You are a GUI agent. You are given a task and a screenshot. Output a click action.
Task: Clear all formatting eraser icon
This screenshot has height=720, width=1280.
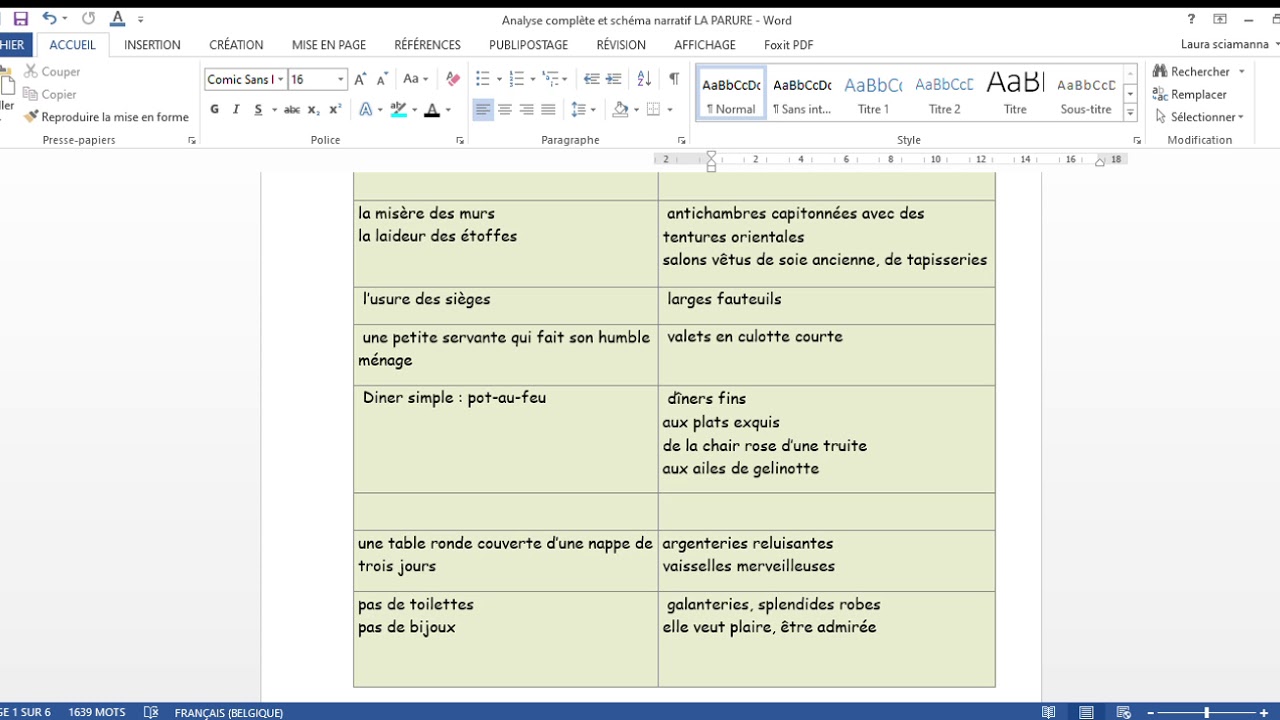[453, 79]
